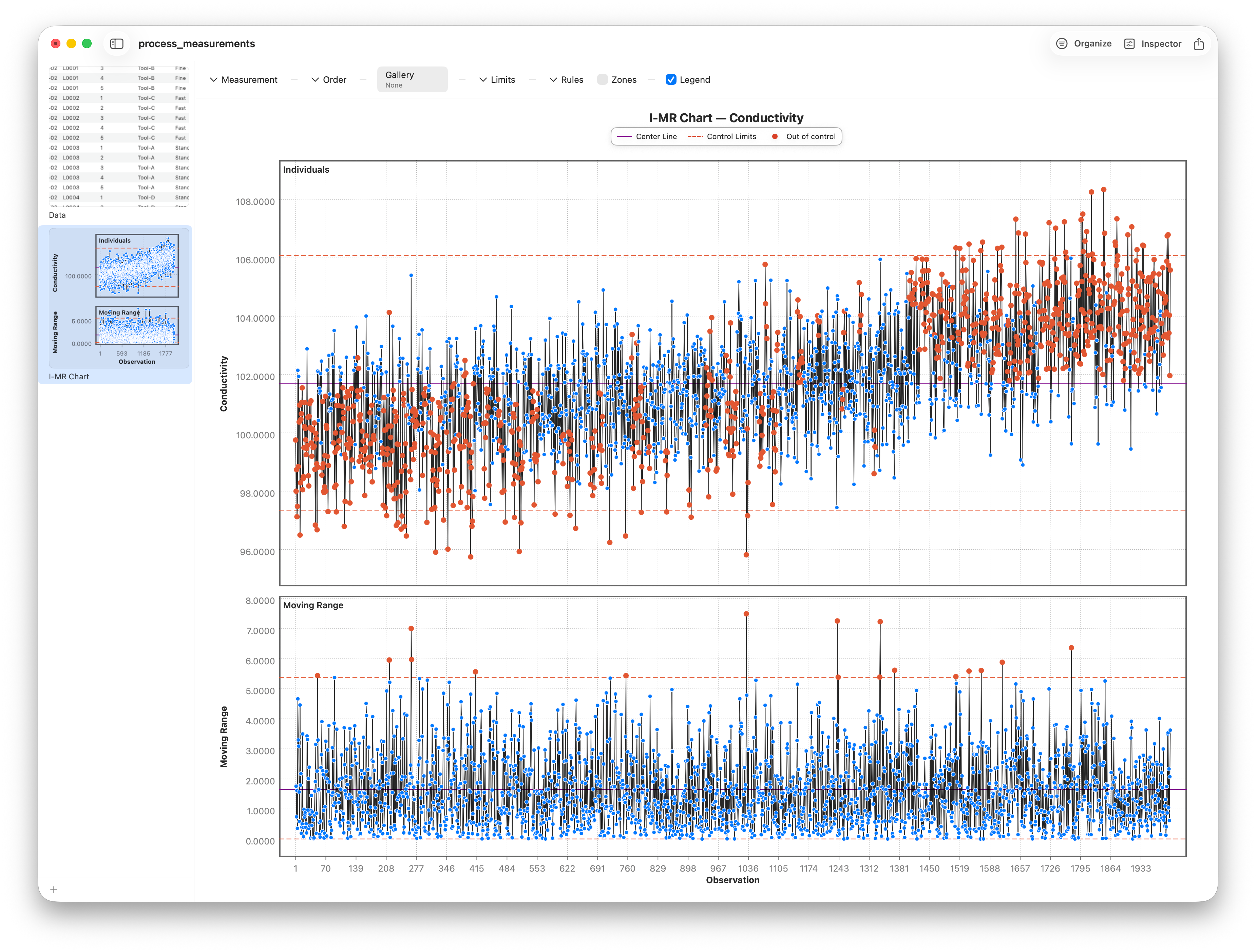This screenshot has height=952, width=1256.
Task: Click the Control Limits dashed legend marker
Action: coord(695,137)
